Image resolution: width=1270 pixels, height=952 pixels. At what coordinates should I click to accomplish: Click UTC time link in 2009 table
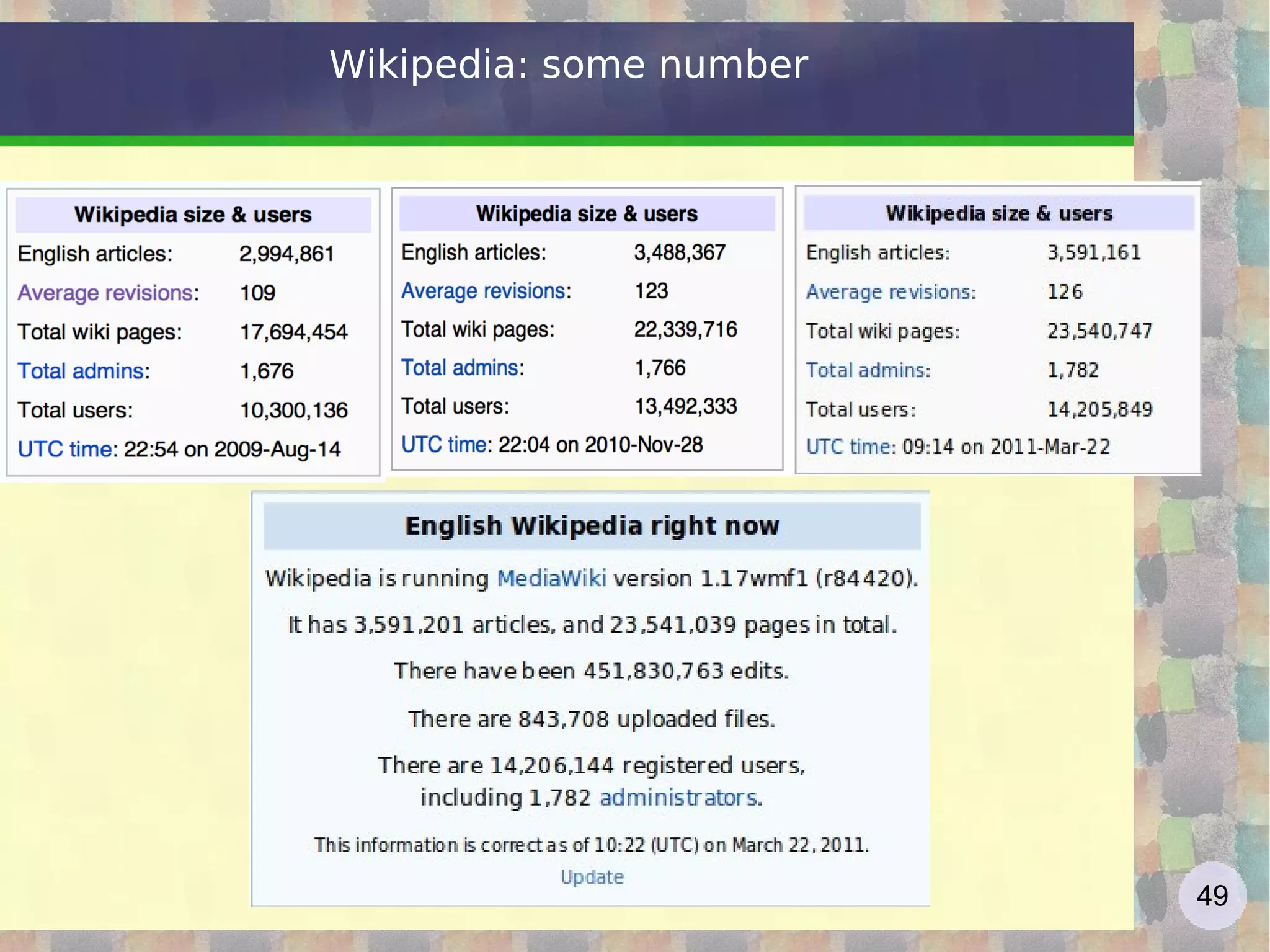coord(64,449)
